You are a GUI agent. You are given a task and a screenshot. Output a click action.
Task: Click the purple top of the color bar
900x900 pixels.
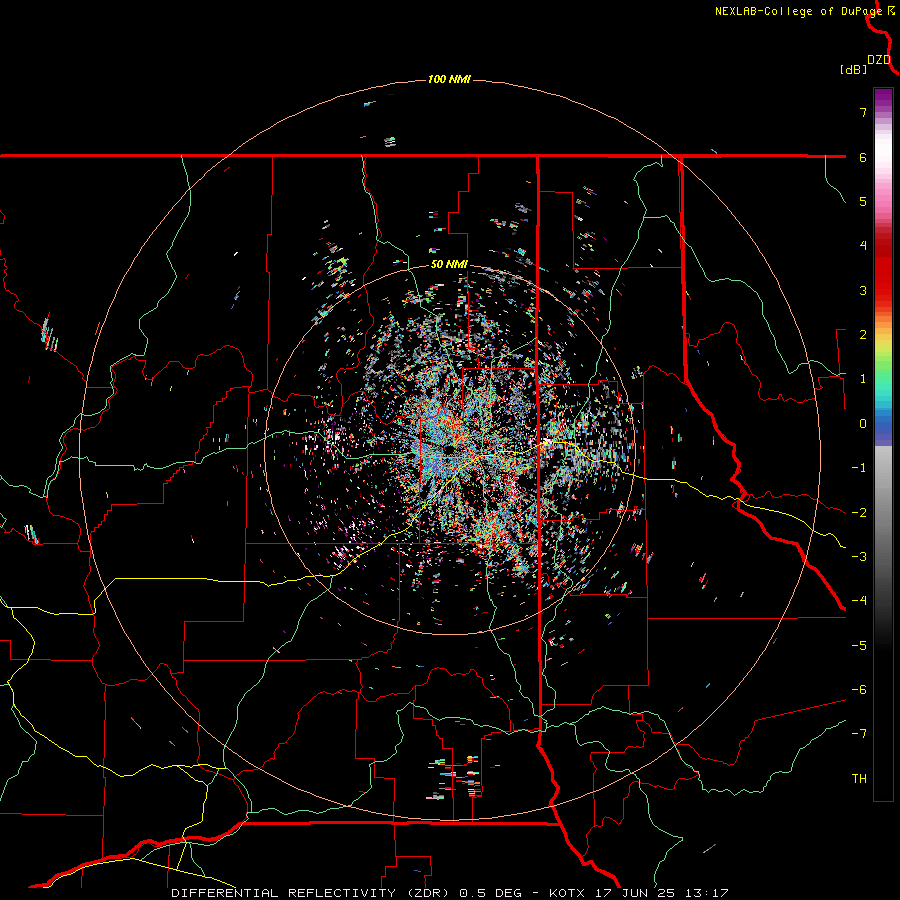tap(883, 99)
